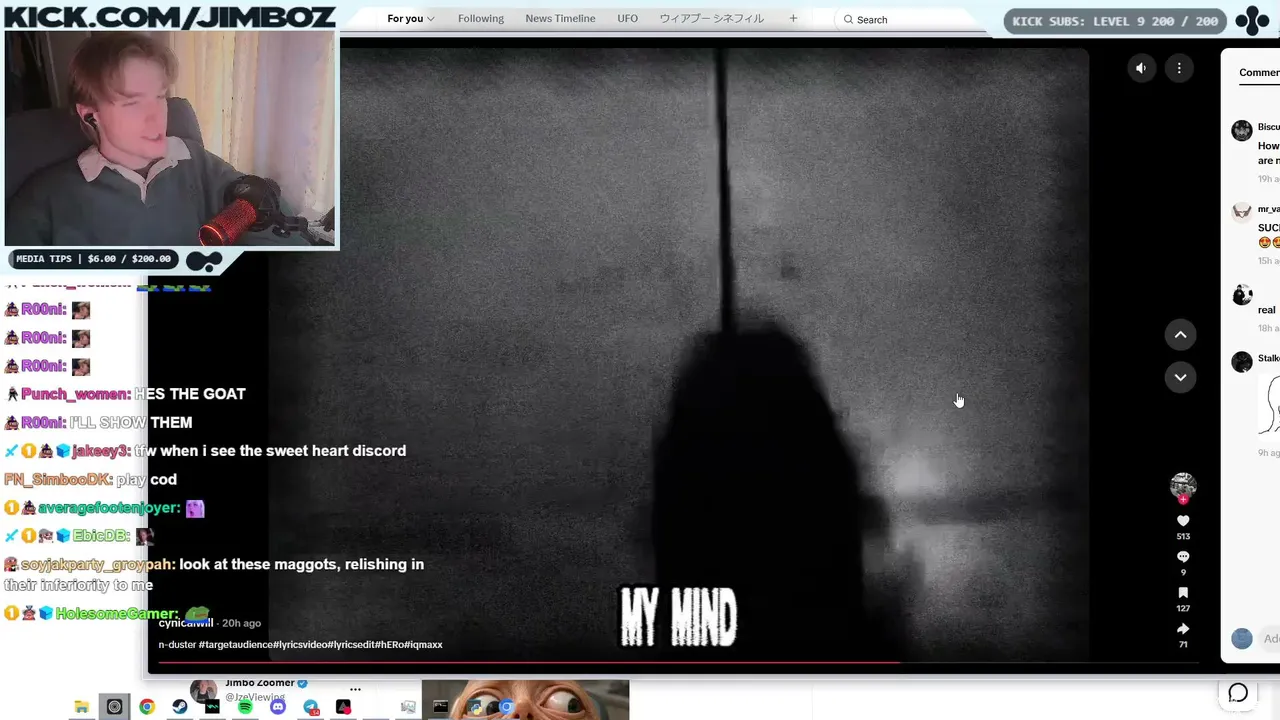
Task: Open Discord from the taskbar
Action: (x=278, y=707)
